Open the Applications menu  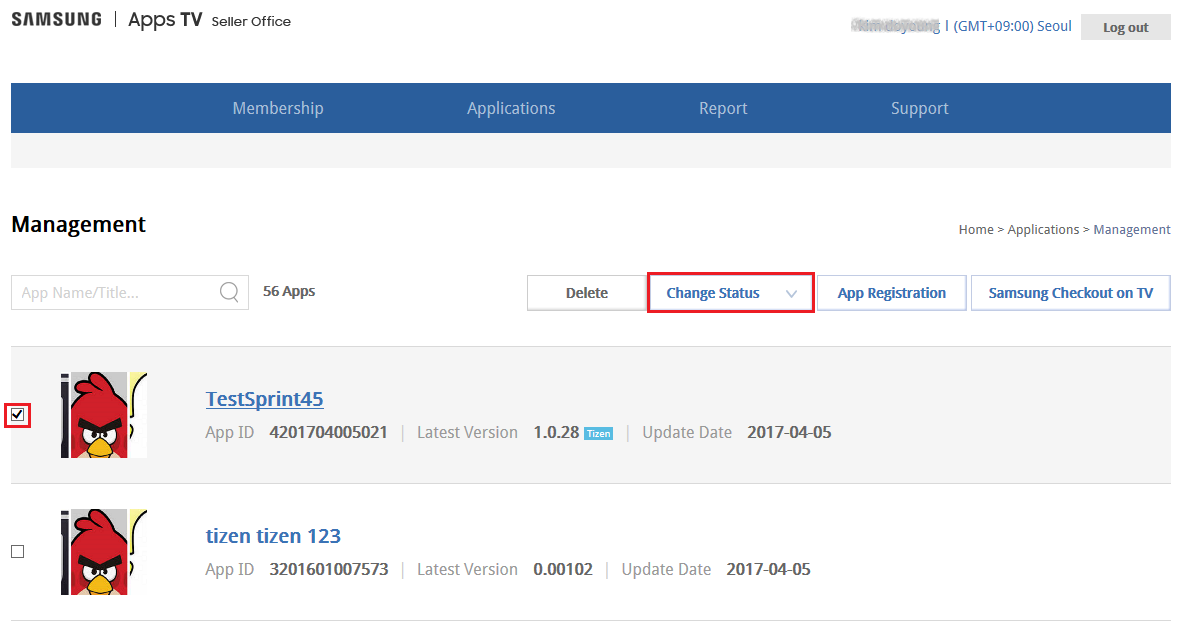(511, 108)
